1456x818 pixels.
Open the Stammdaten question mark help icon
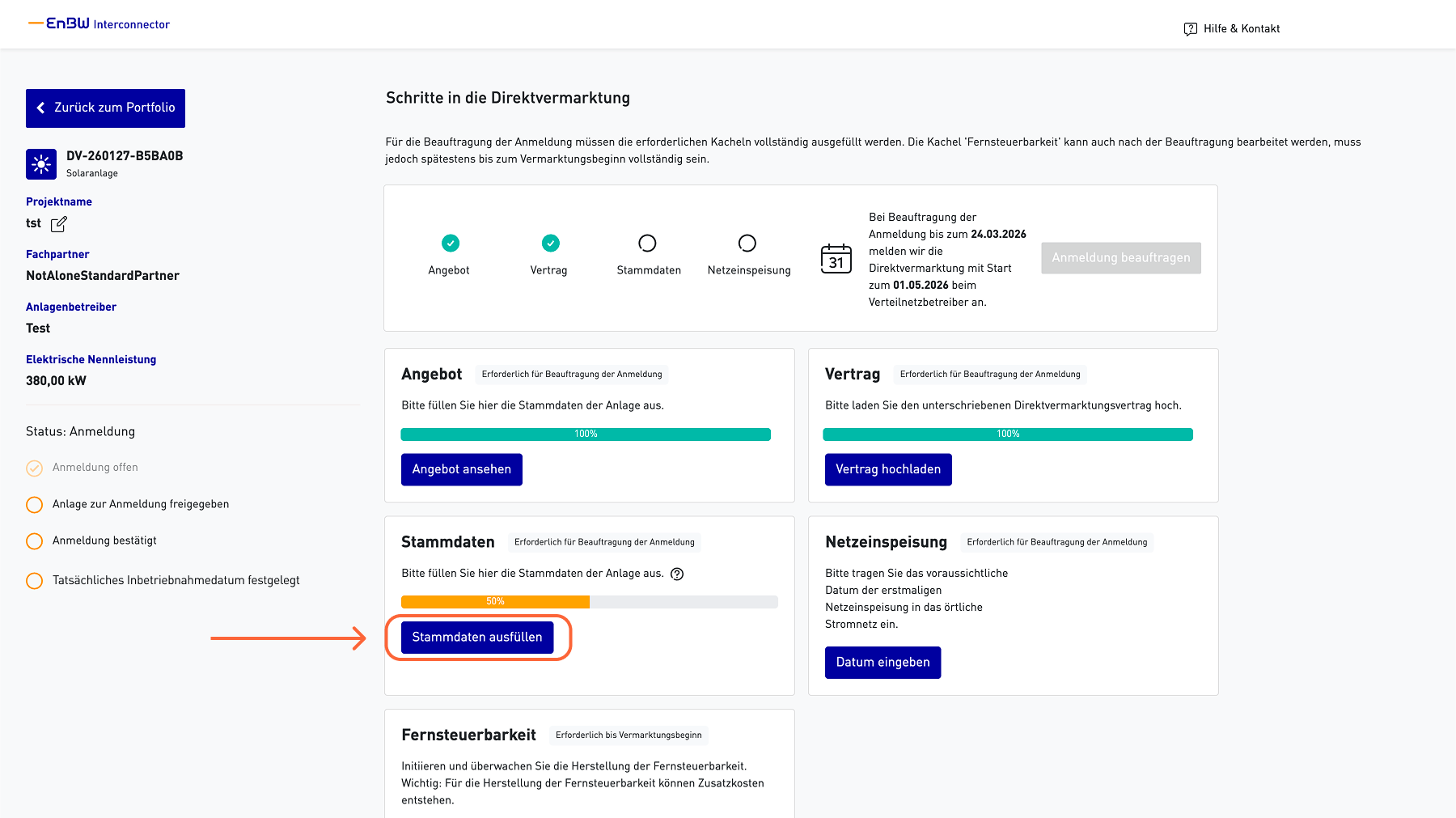tap(677, 574)
